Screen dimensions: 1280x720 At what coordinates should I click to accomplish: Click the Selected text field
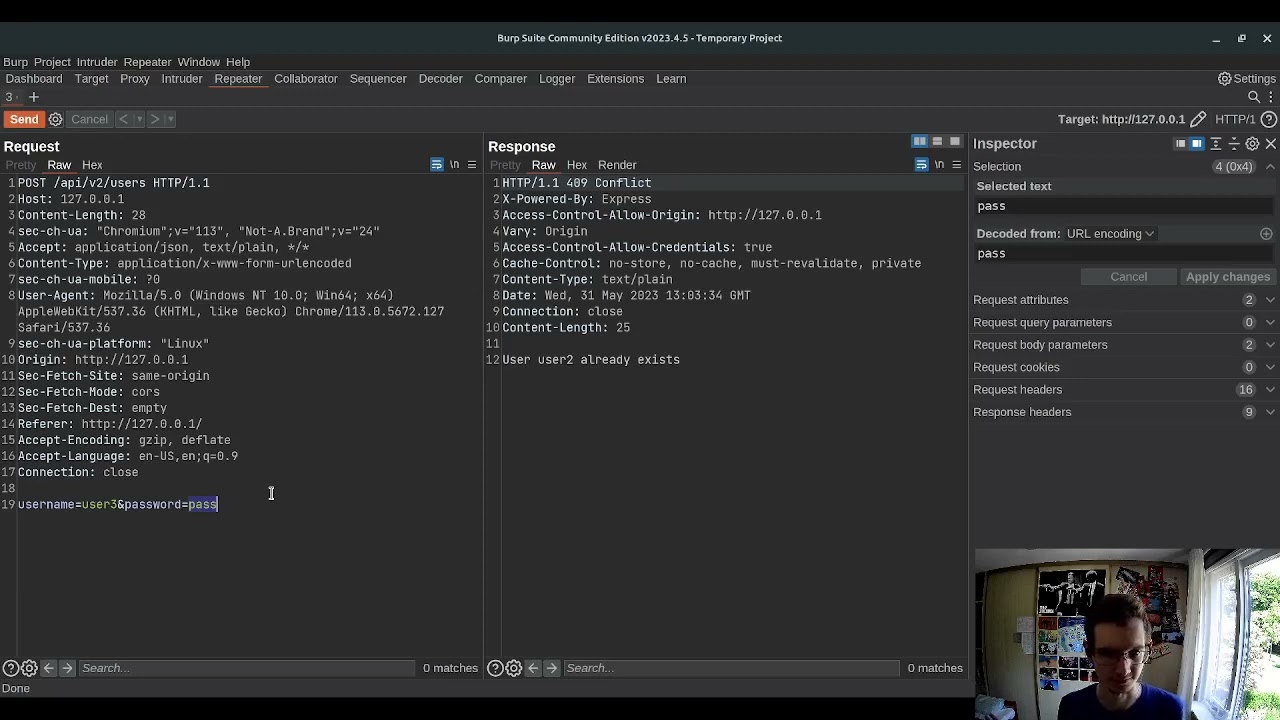pos(1124,206)
